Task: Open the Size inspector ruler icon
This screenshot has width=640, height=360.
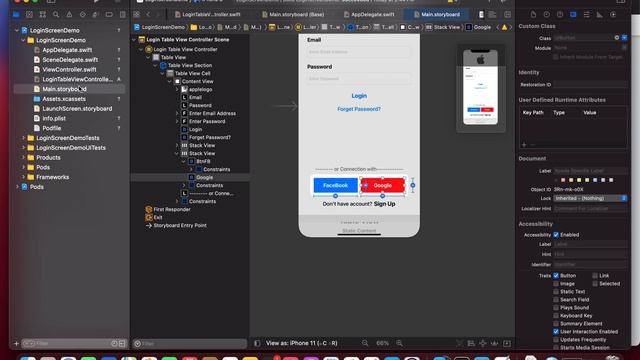Action: point(600,14)
